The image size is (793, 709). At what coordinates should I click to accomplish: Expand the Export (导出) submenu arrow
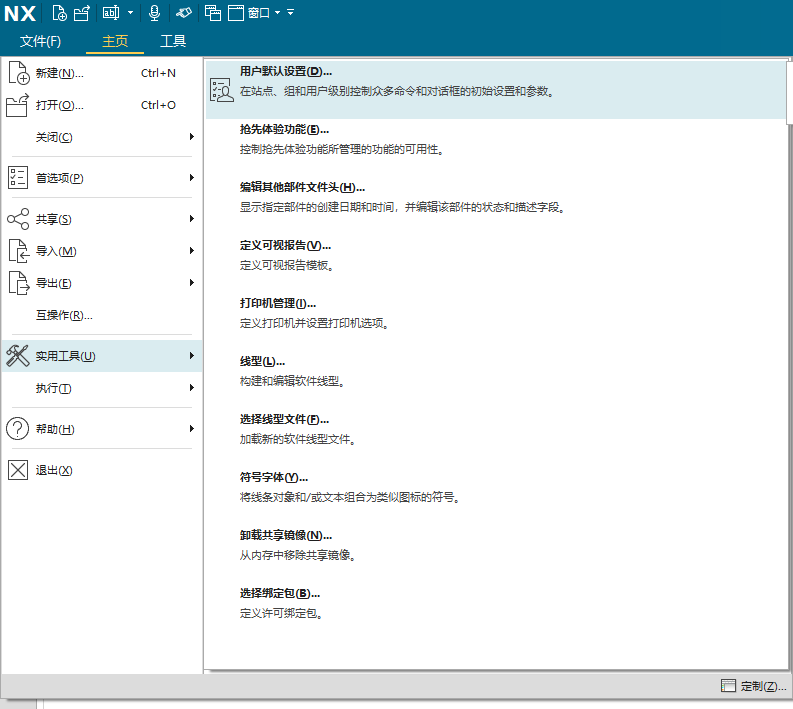coord(191,283)
